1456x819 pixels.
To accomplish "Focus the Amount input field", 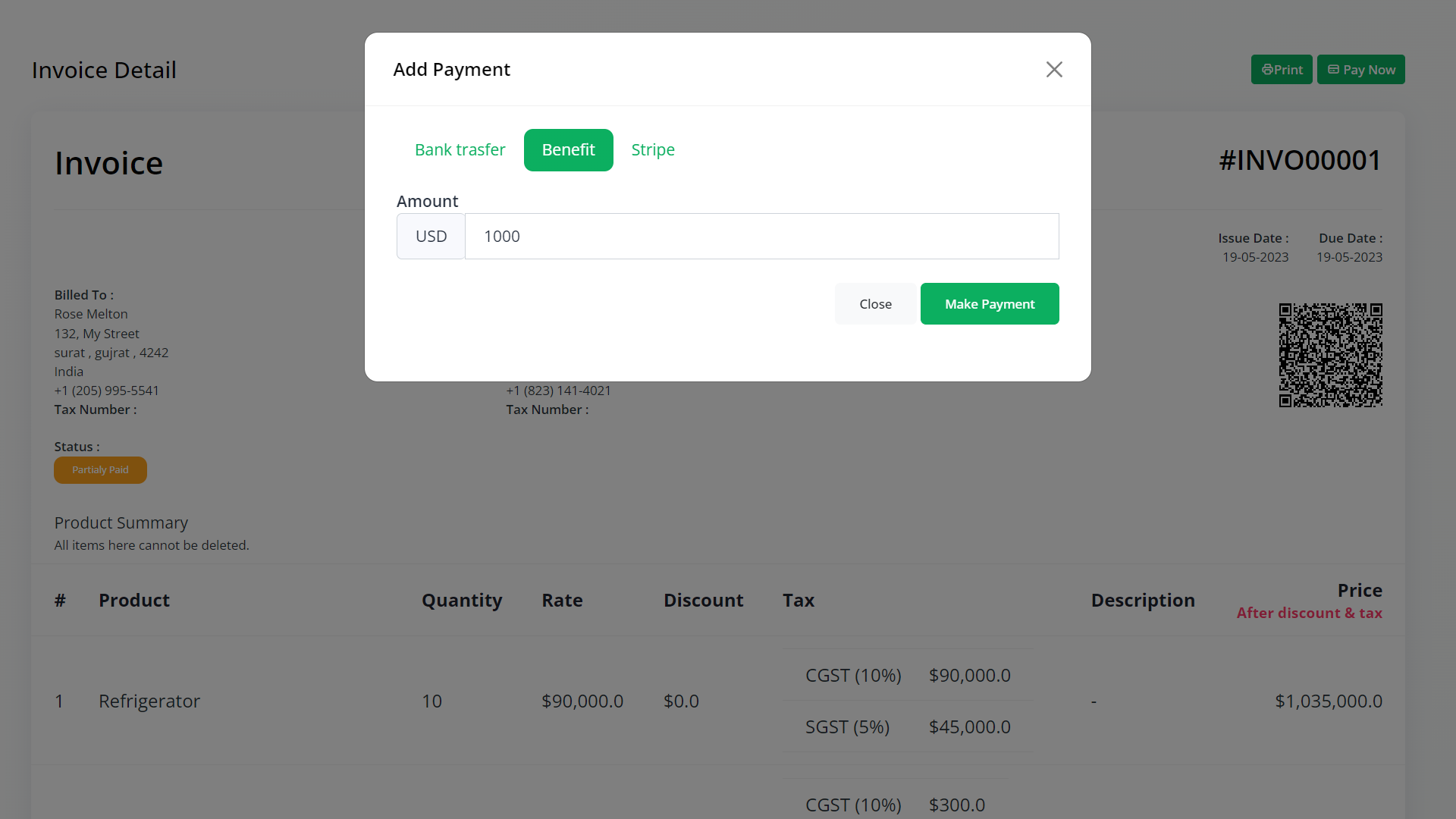I will [761, 237].
